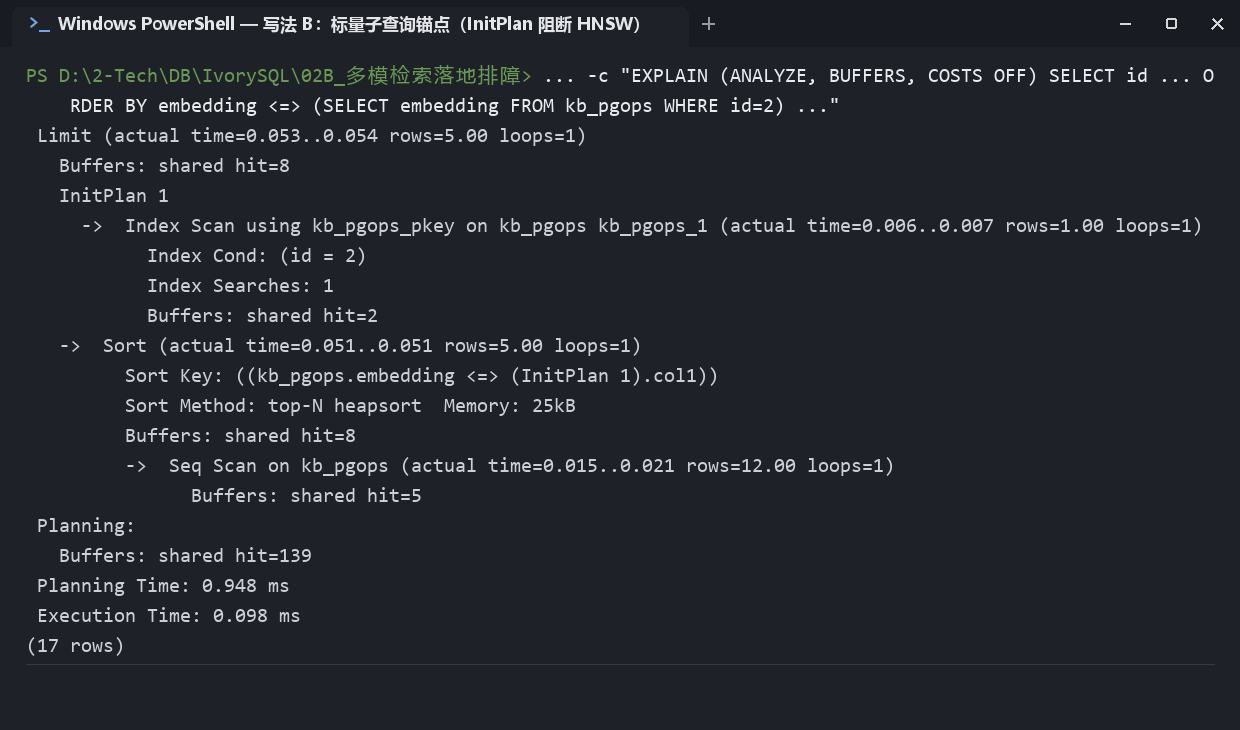Click the Sort Key line text

422,376
